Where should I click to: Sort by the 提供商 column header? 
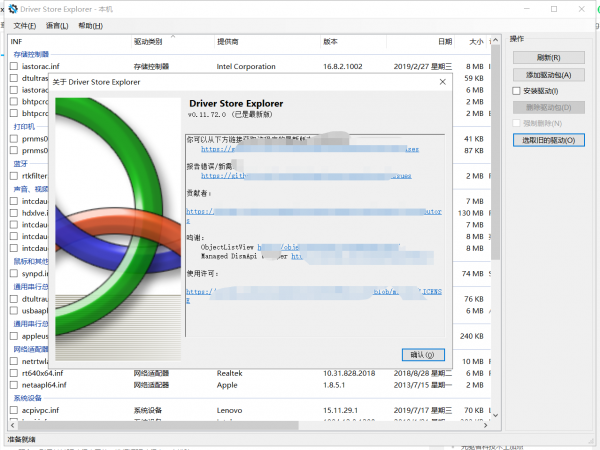pyautogui.click(x=267, y=41)
